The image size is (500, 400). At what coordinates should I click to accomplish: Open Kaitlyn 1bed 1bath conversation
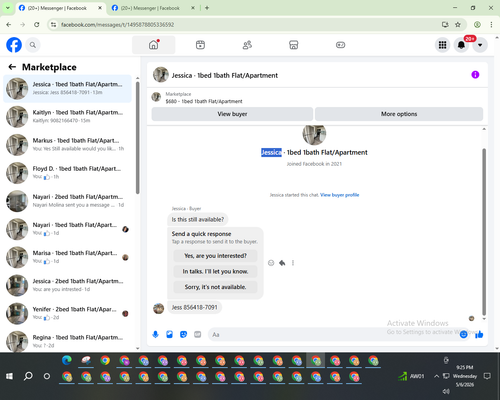pyautogui.click(x=67, y=117)
